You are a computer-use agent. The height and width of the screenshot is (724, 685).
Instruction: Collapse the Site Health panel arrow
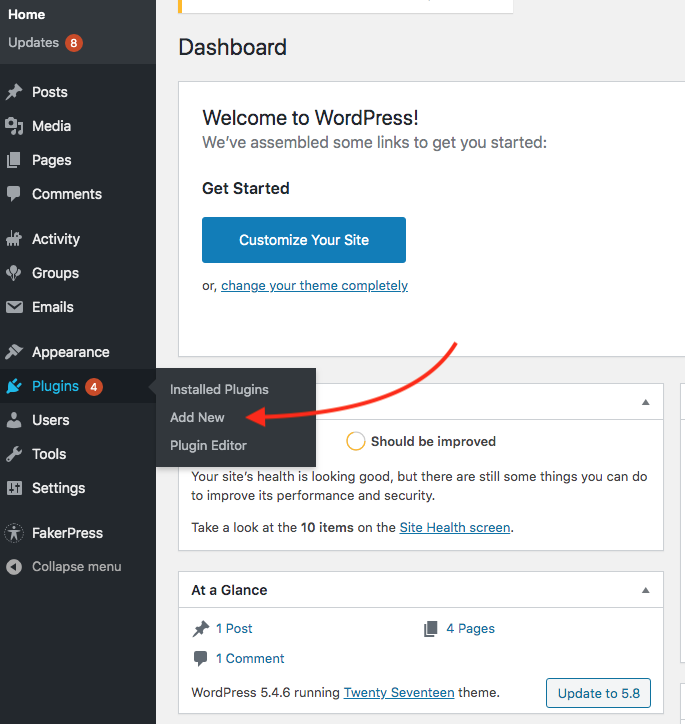[646, 402]
